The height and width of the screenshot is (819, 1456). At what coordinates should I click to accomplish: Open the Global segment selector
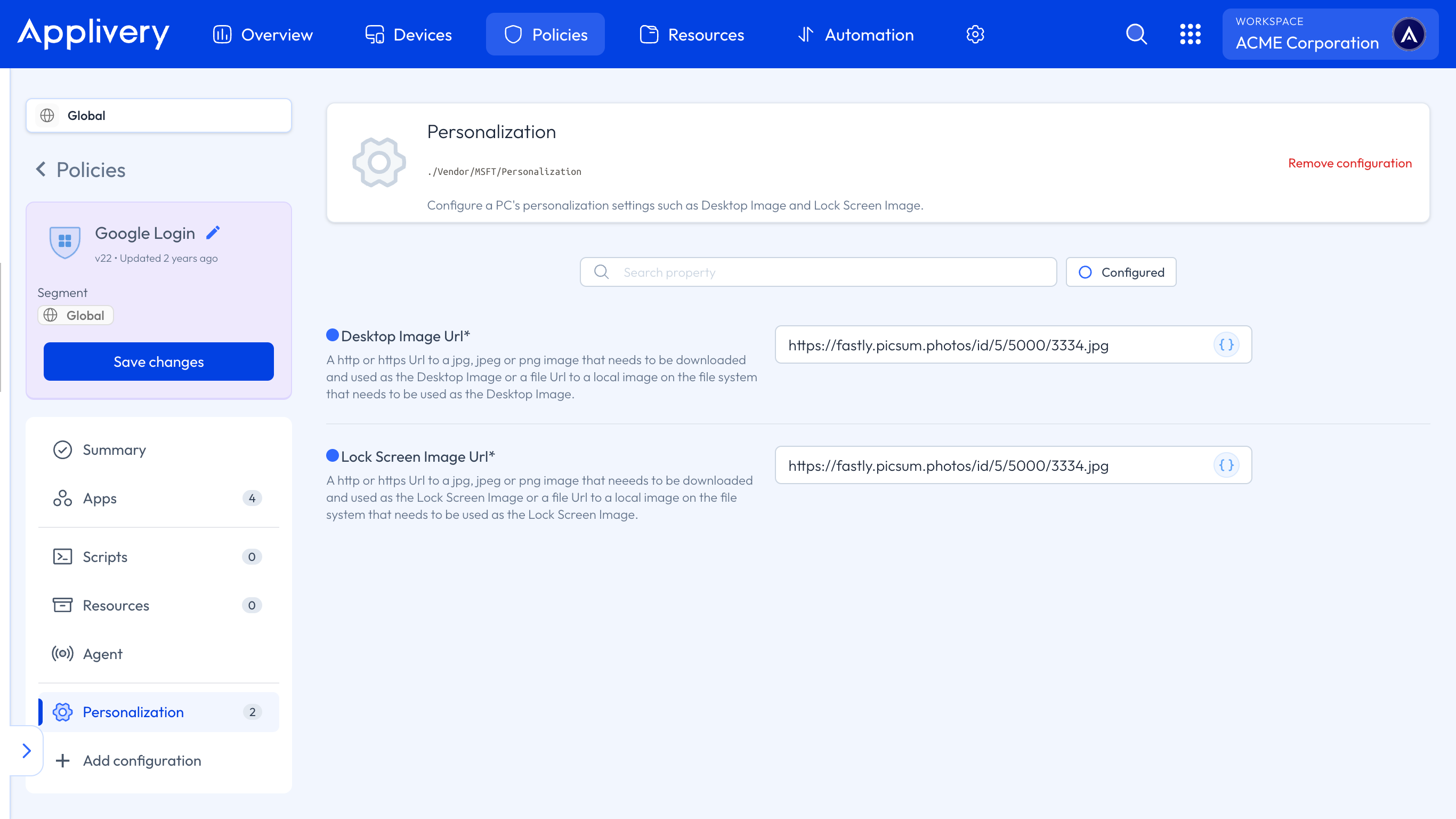click(158, 115)
